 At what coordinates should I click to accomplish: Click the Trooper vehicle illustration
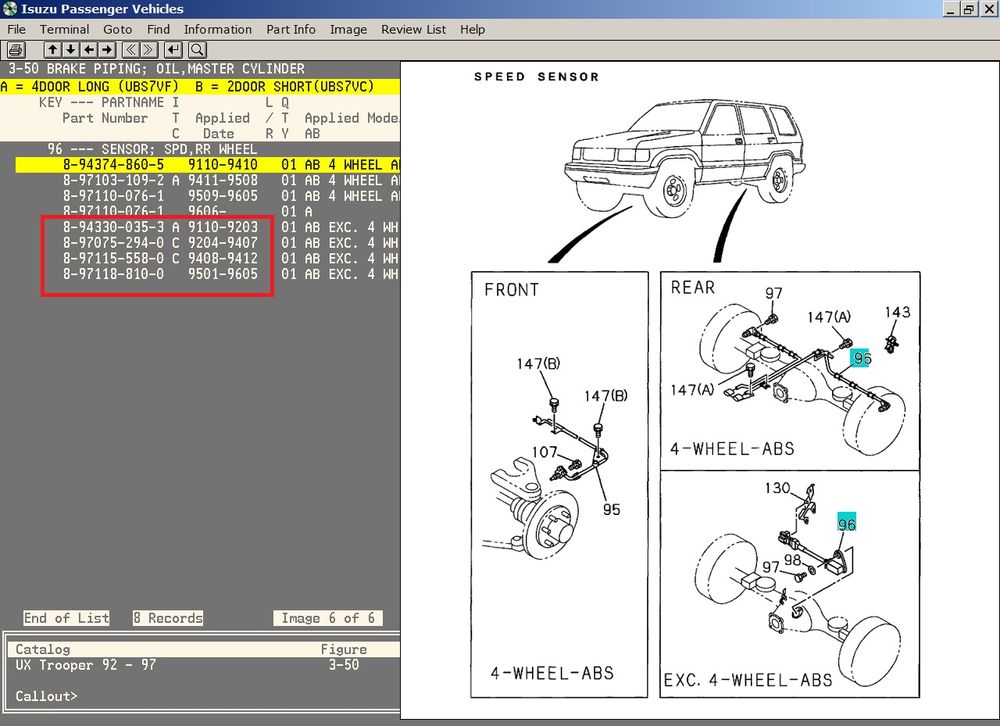pyautogui.click(x=684, y=158)
